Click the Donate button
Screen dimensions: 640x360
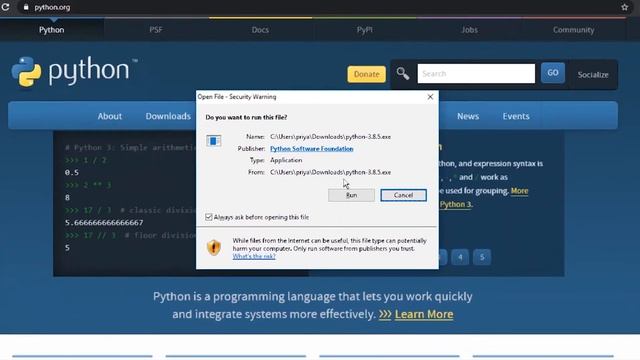366,74
